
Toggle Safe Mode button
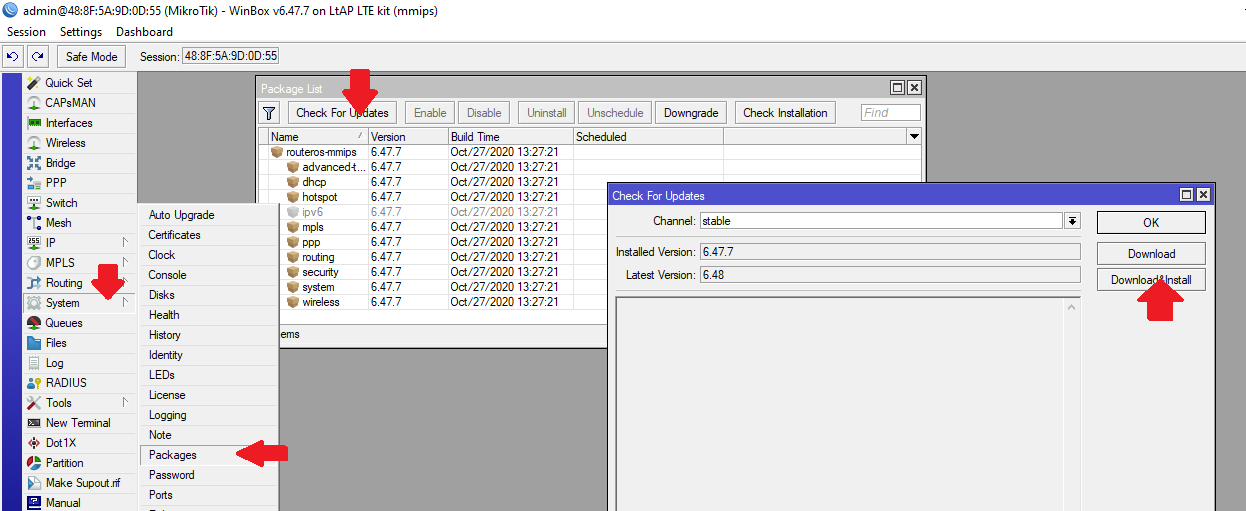pyautogui.click(x=92, y=57)
